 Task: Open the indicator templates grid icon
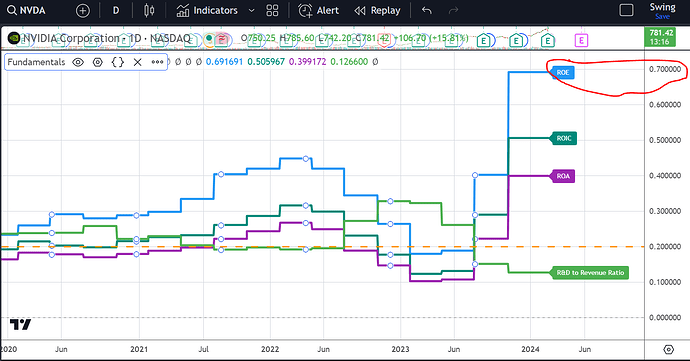[x=272, y=11]
